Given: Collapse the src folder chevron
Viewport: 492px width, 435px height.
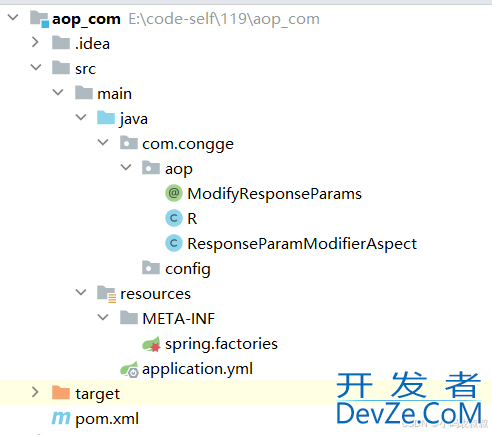Looking at the screenshot, I should click(36, 67).
